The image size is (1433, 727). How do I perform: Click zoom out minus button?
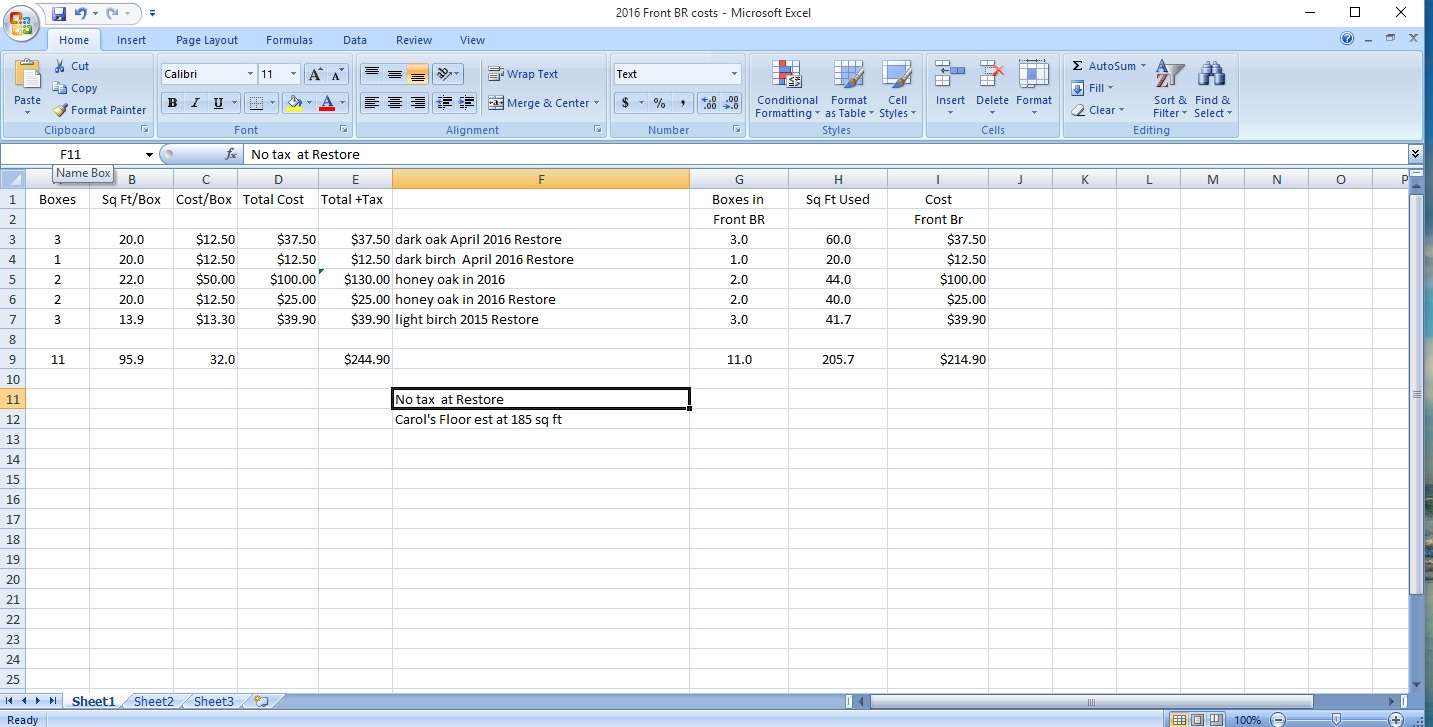point(1277,720)
